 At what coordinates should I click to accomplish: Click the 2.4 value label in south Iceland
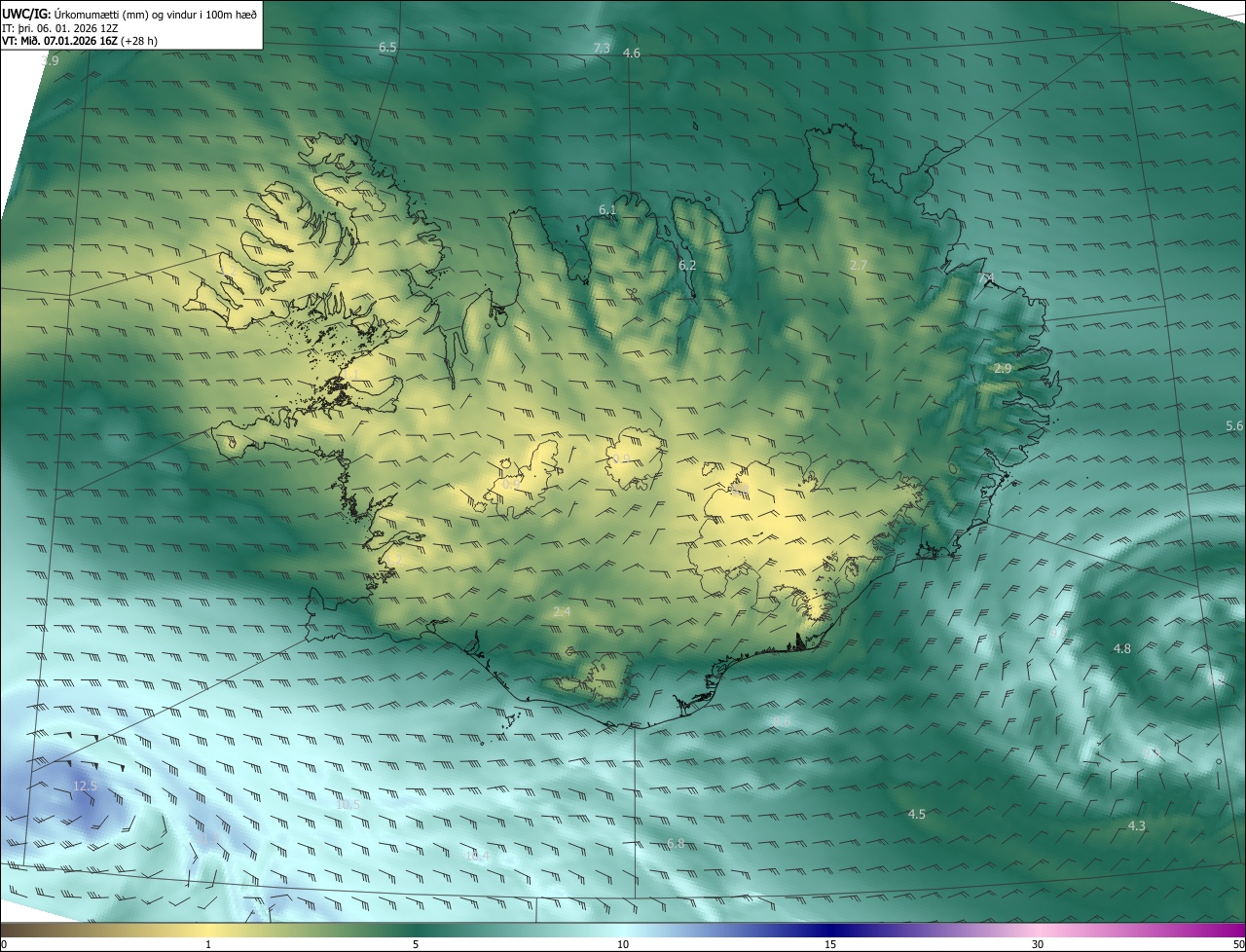click(561, 612)
